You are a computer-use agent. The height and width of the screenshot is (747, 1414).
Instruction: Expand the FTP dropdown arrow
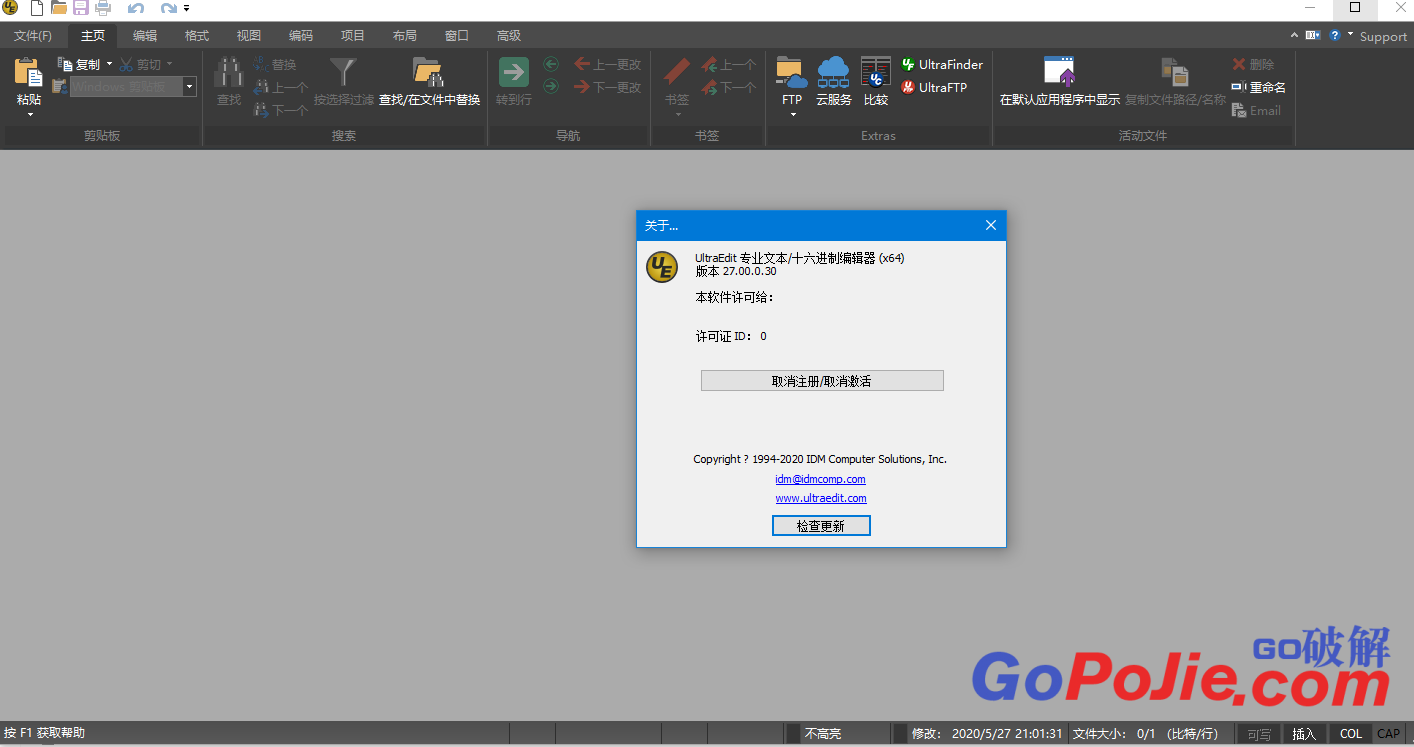(793, 114)
